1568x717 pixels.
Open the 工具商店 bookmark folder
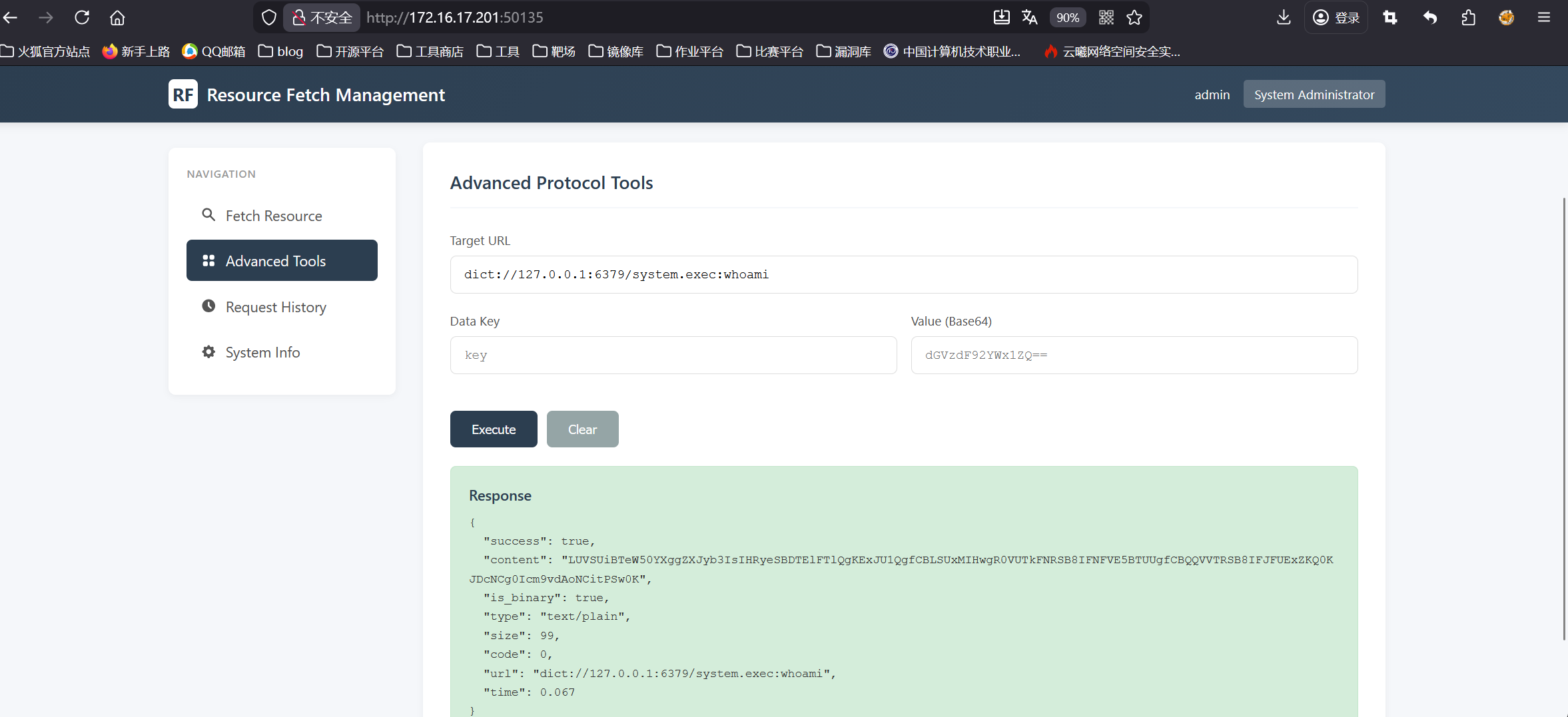click(430, 51)
